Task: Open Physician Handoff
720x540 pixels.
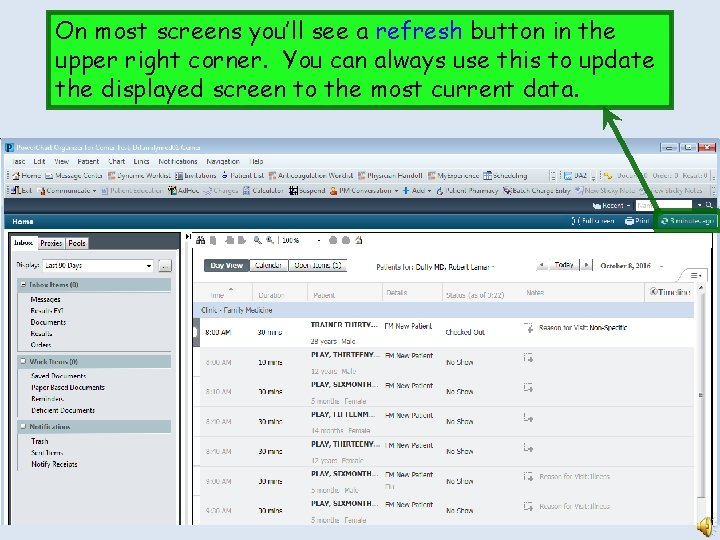Action: (390, 175)
